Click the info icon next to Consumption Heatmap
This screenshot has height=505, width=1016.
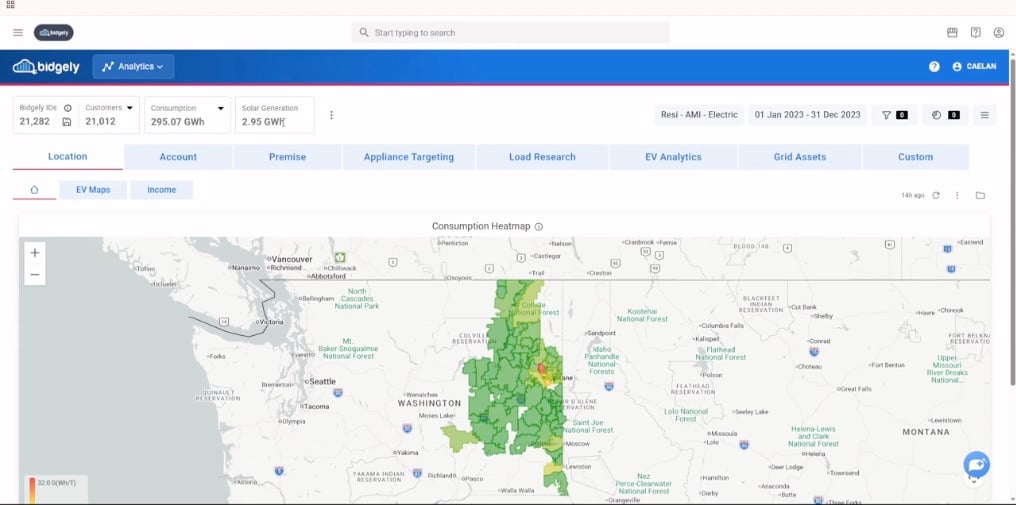coord(539,227)
